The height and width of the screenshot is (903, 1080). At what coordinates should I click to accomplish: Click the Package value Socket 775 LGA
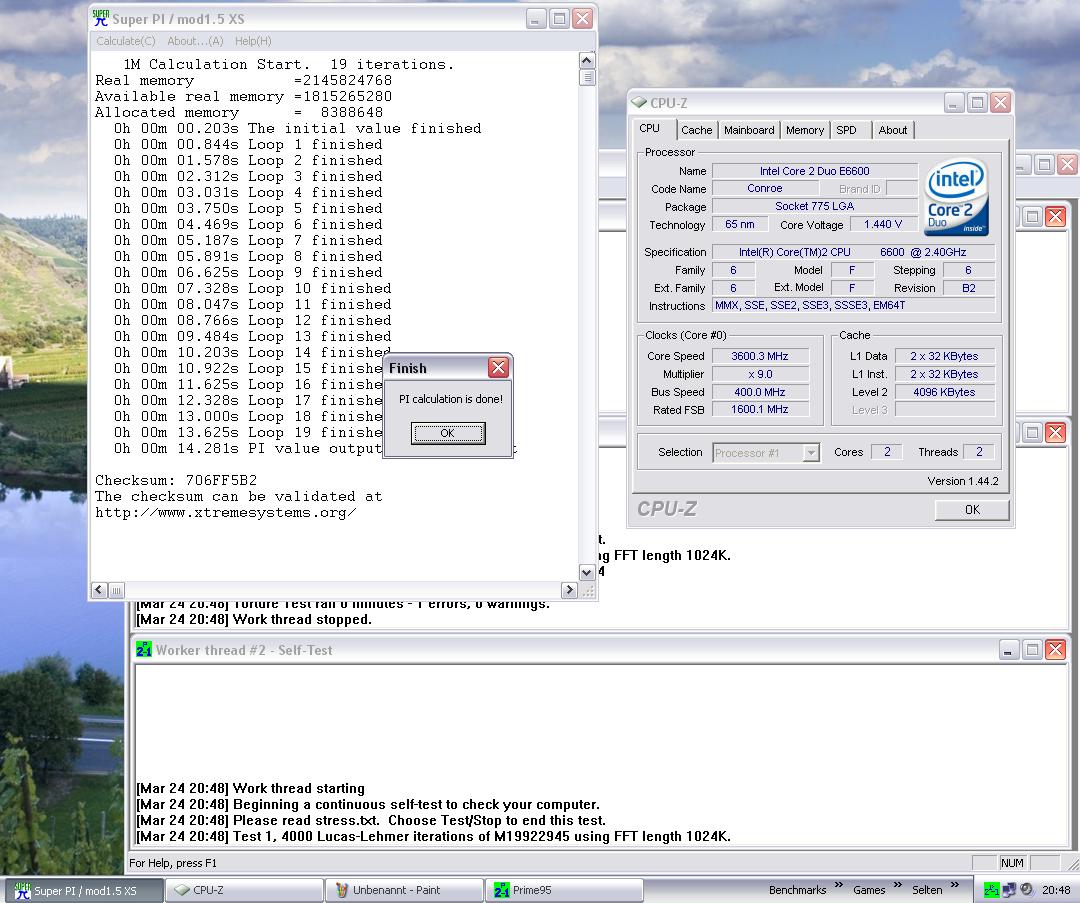(x=814, y=206)
